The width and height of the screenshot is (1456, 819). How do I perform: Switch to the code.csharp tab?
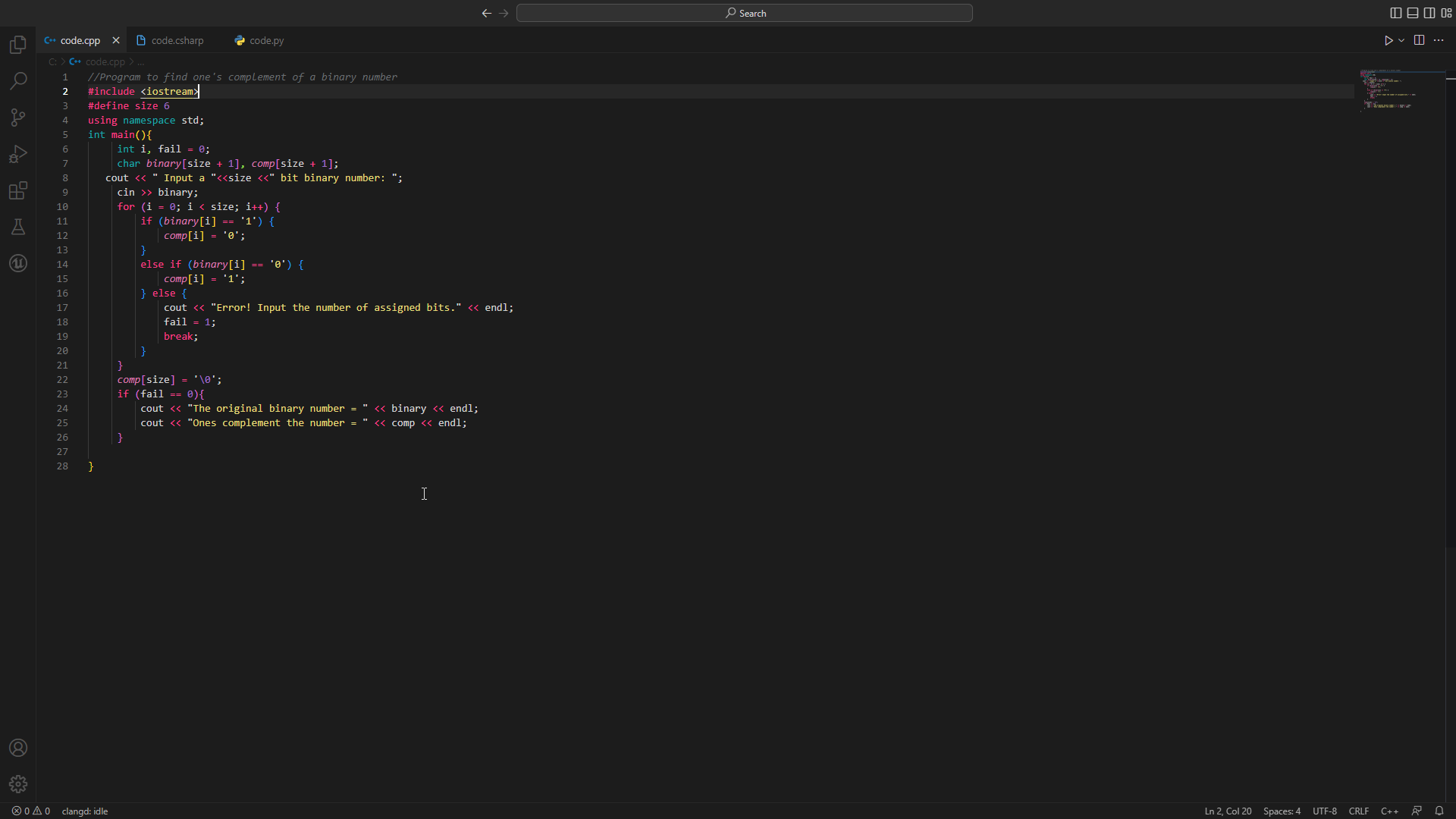(x=177, y=40)
